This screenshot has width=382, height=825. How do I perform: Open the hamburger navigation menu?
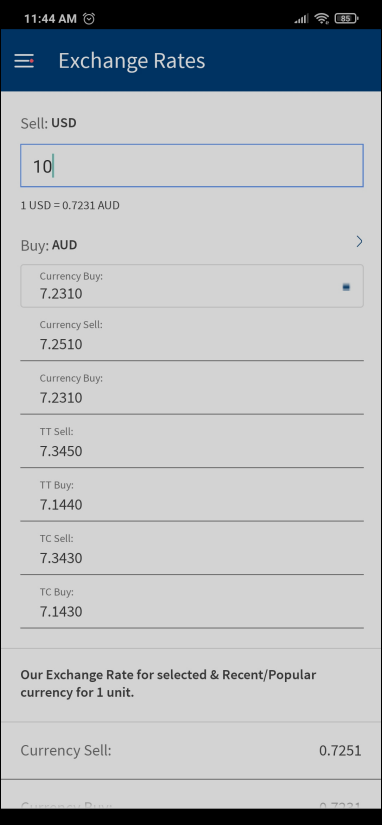24,61
